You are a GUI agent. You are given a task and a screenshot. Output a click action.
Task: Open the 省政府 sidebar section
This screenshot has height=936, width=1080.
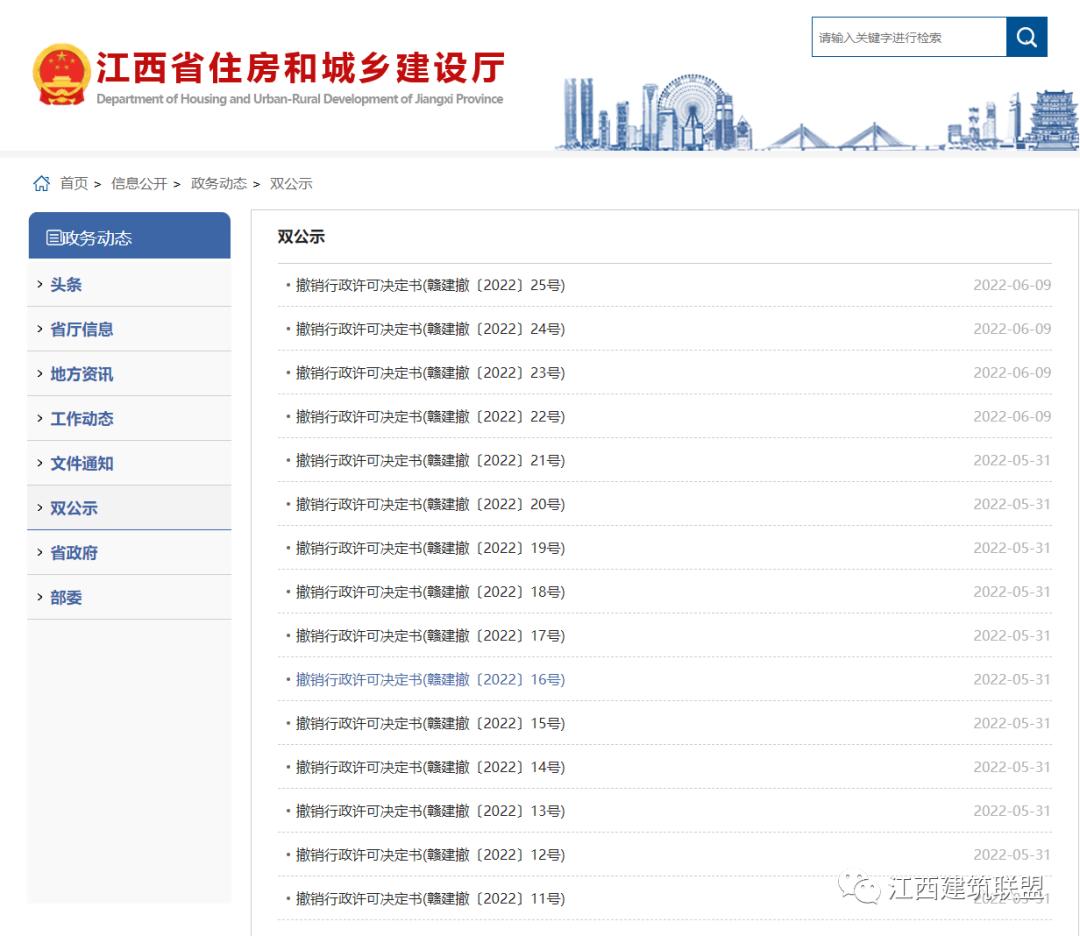pos(72,552)
